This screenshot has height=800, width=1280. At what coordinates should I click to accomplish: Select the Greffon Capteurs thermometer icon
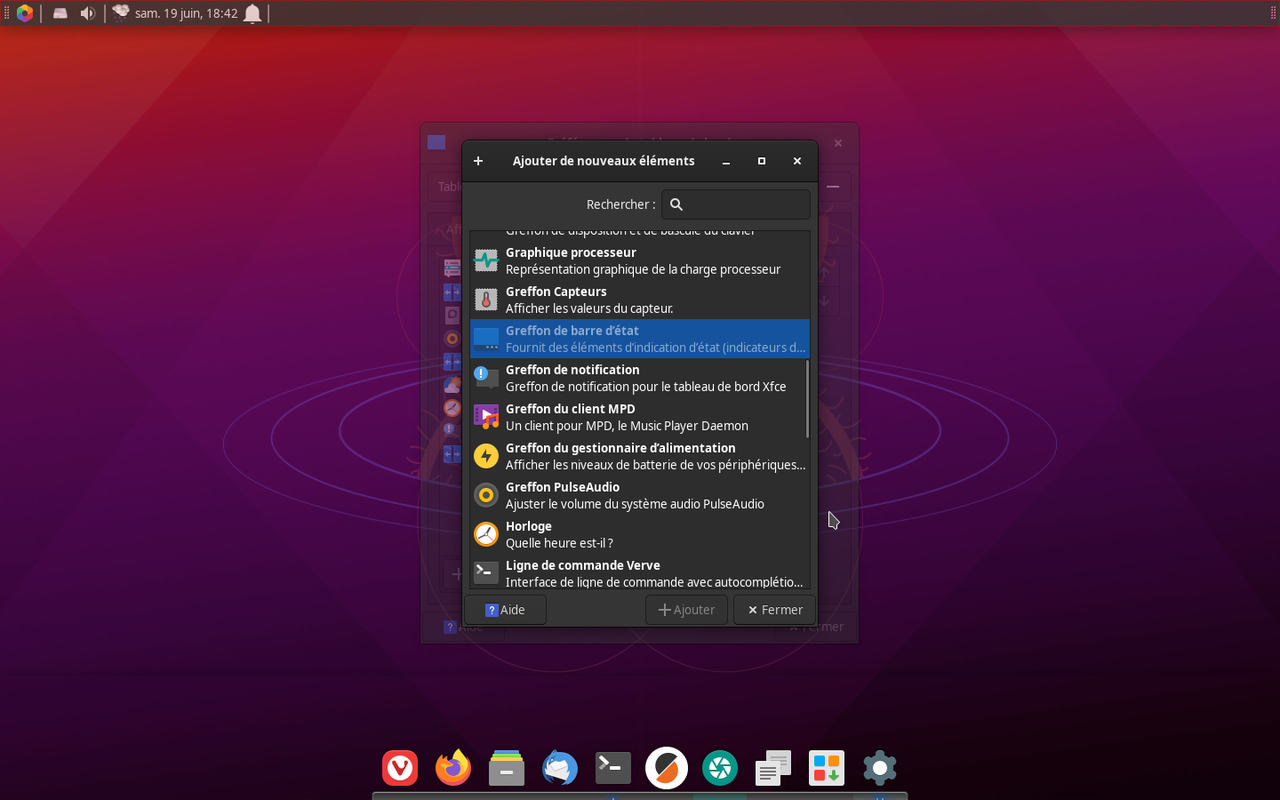tap(486, 300)
